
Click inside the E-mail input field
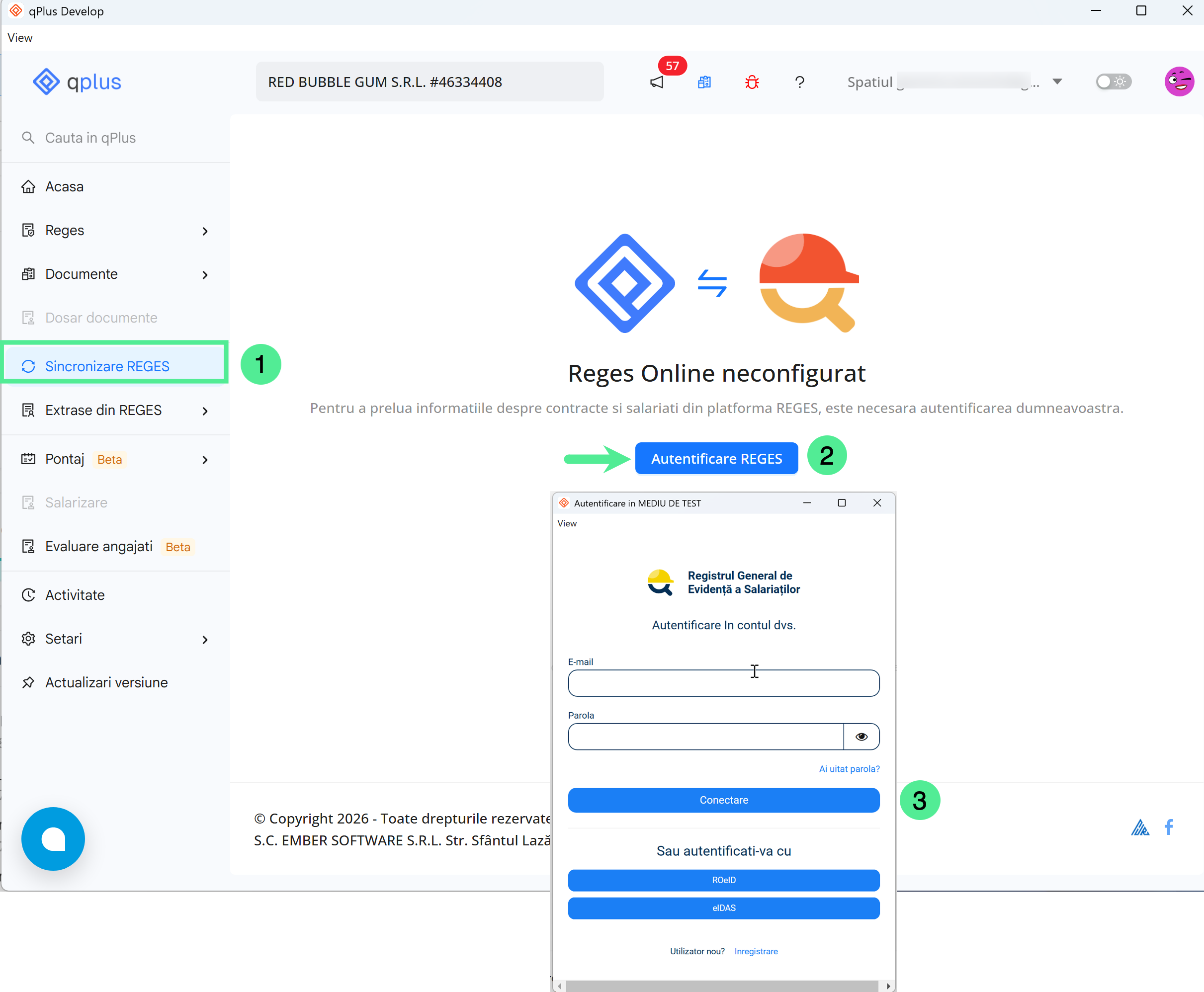click(723, 683)
